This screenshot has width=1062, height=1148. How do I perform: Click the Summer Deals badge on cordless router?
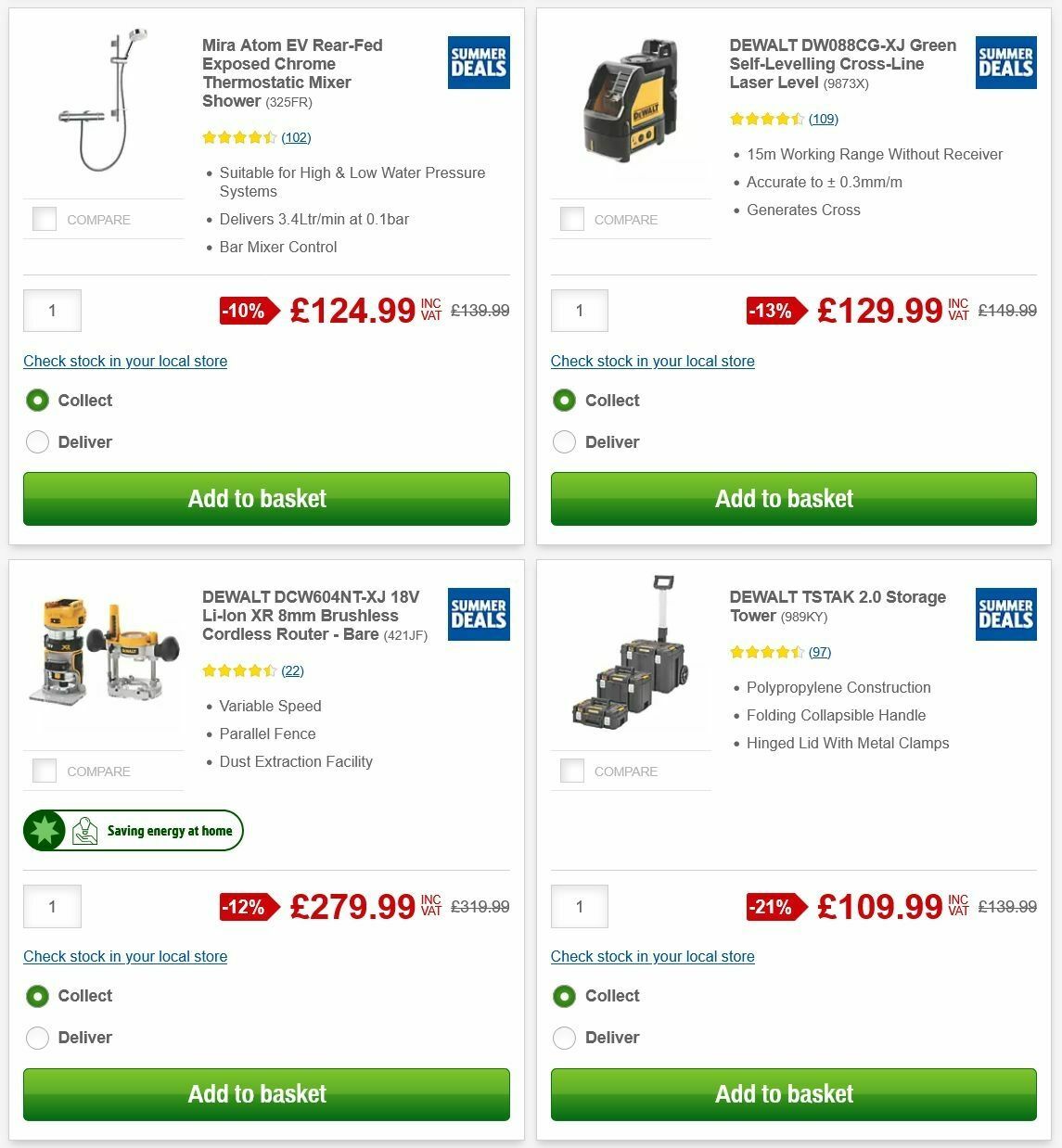(x=478, y=614)
